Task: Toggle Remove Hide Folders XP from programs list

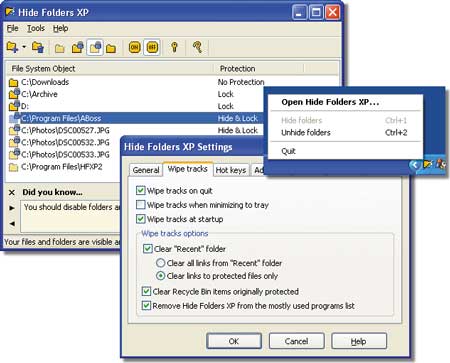Action: pos(146,305)
